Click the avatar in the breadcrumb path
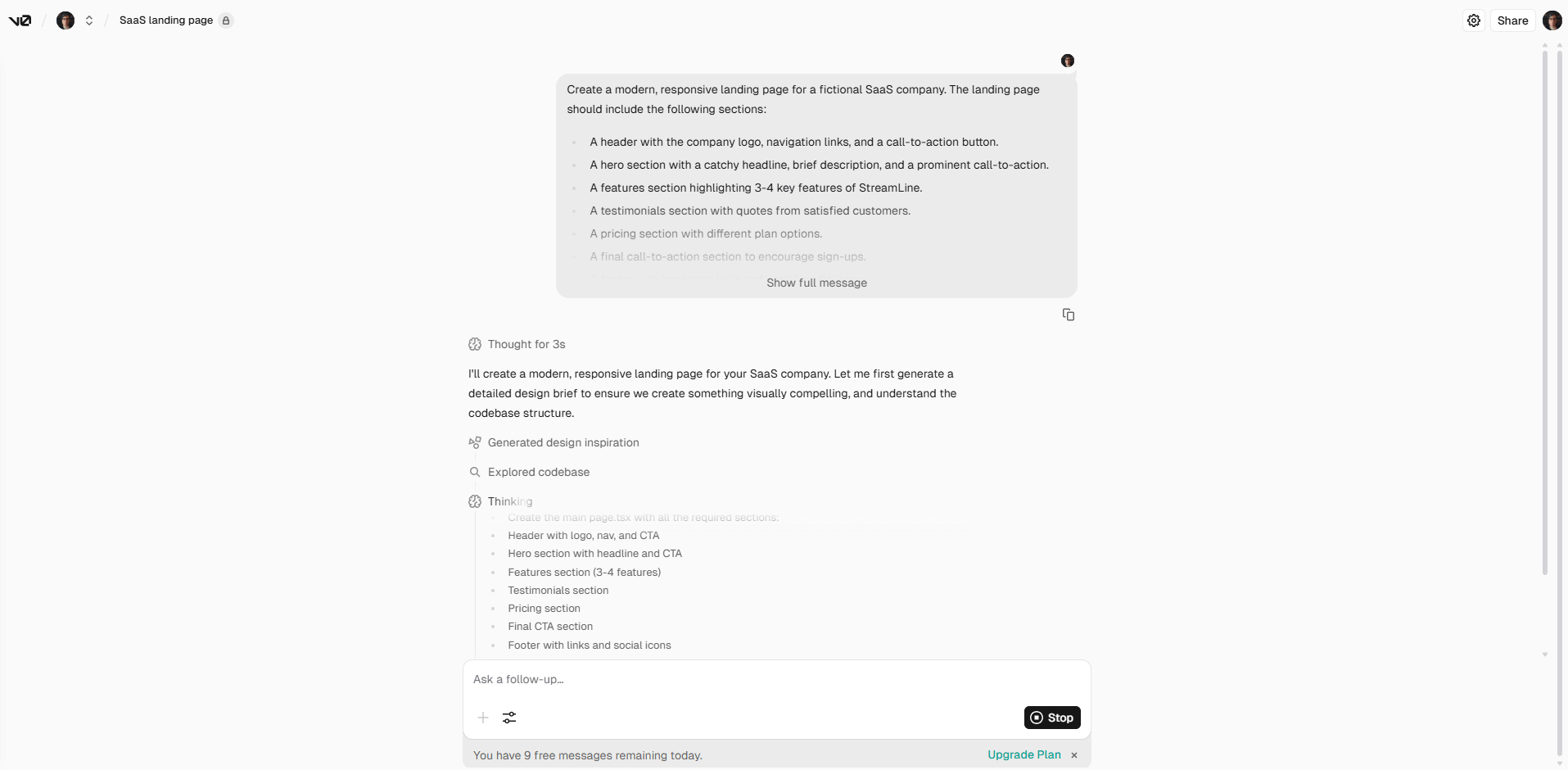 coord(65,20)
